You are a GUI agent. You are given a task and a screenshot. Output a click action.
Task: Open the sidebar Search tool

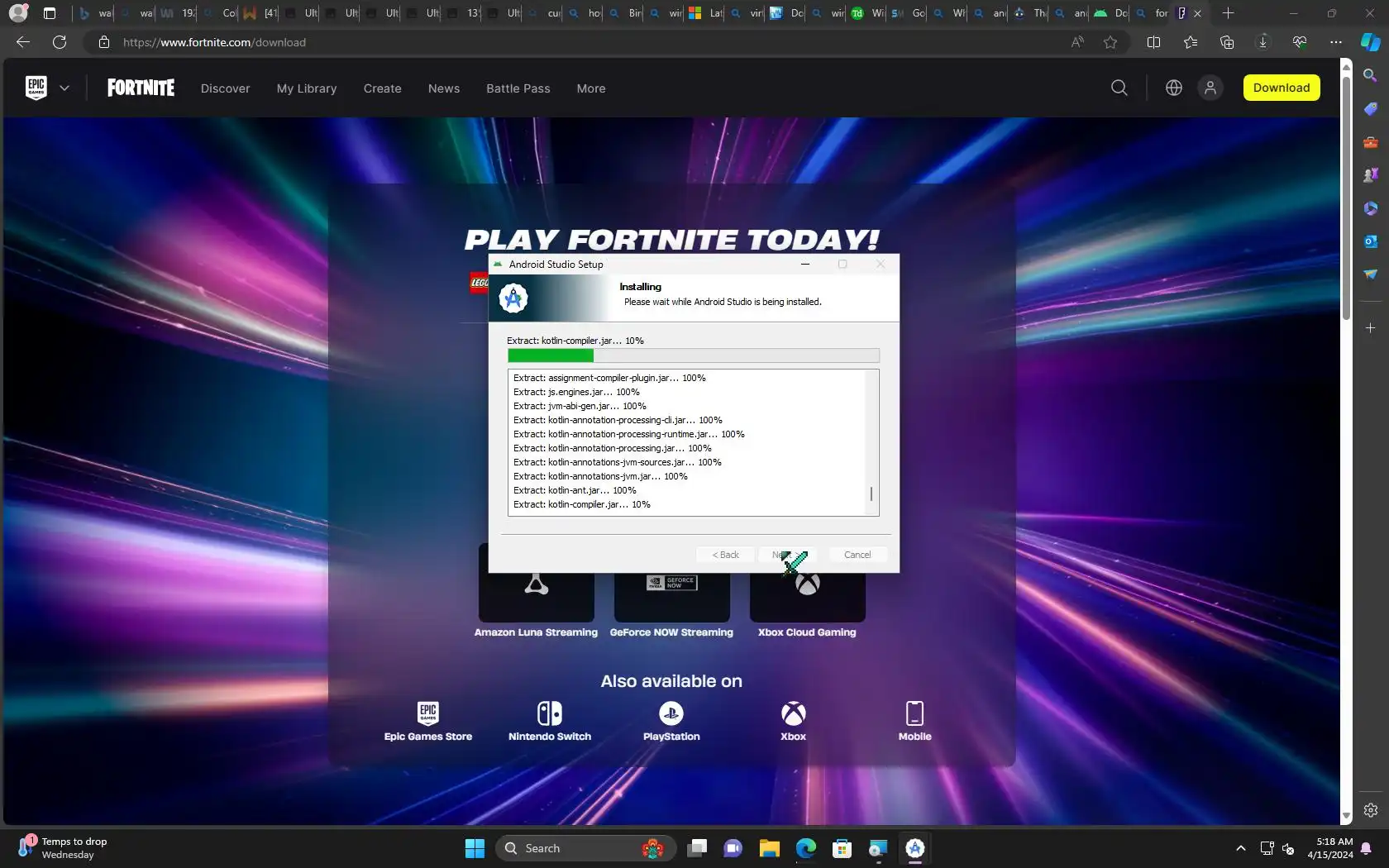tap(1370, 75)
